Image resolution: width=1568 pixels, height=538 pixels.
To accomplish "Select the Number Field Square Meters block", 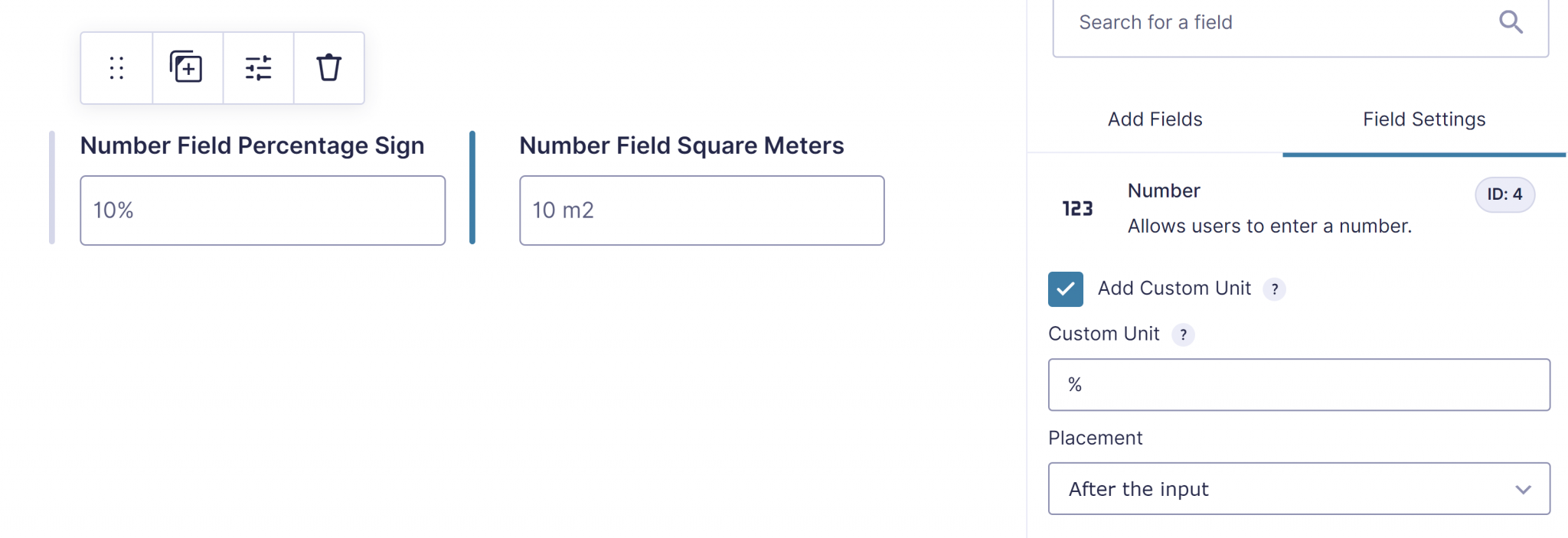I will pos(681,145).
